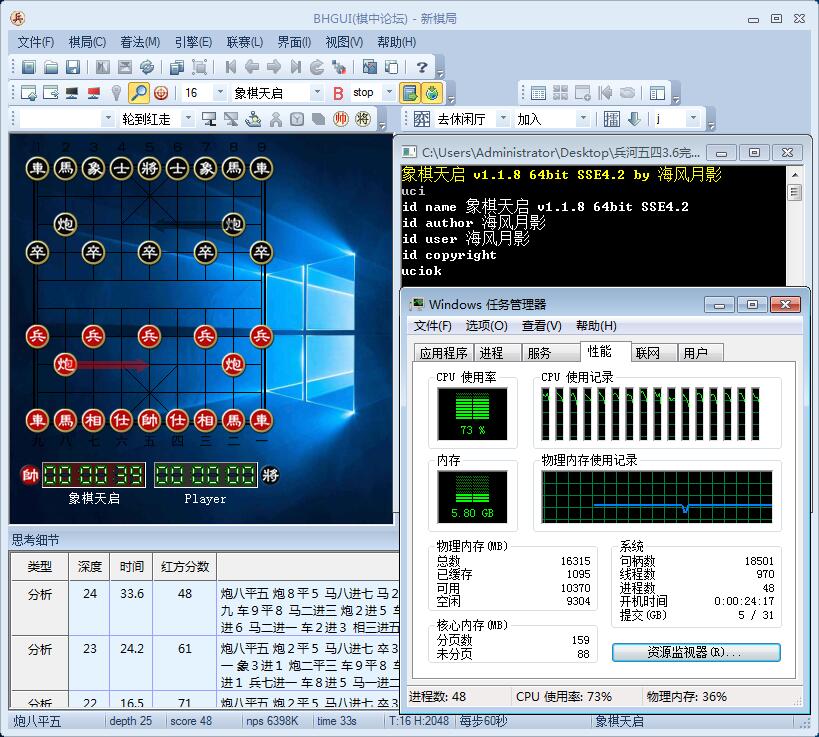Expand the top toolbar overflow chevron
819x737 pixels.
click(440, 72)
